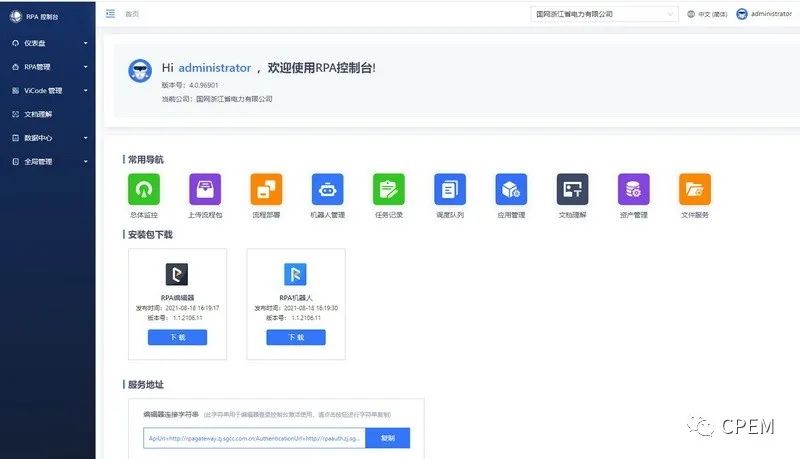Click 常用导航 section heading
Image resolution: width=800 pixels, height=459 pixels.
tap(145, 160)
